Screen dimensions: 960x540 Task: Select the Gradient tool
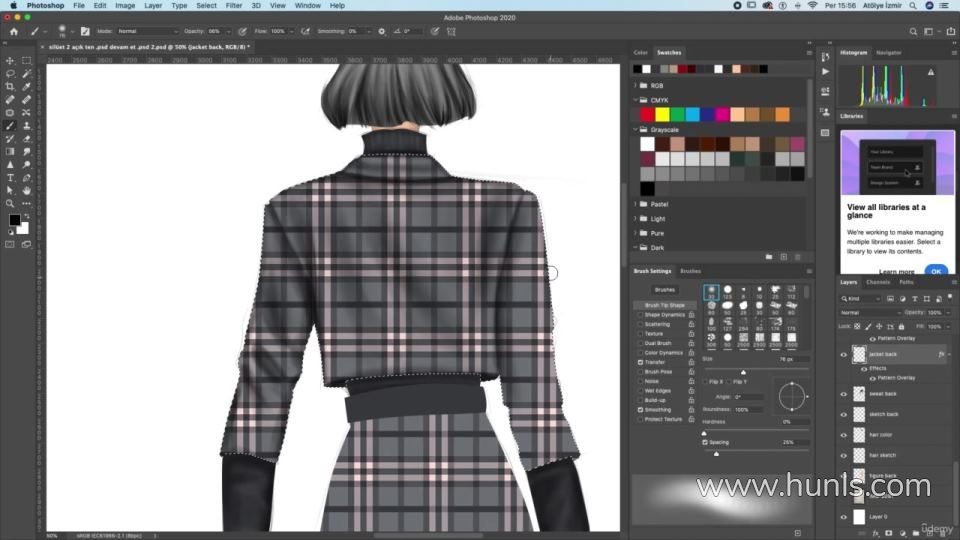pos(10,152)
